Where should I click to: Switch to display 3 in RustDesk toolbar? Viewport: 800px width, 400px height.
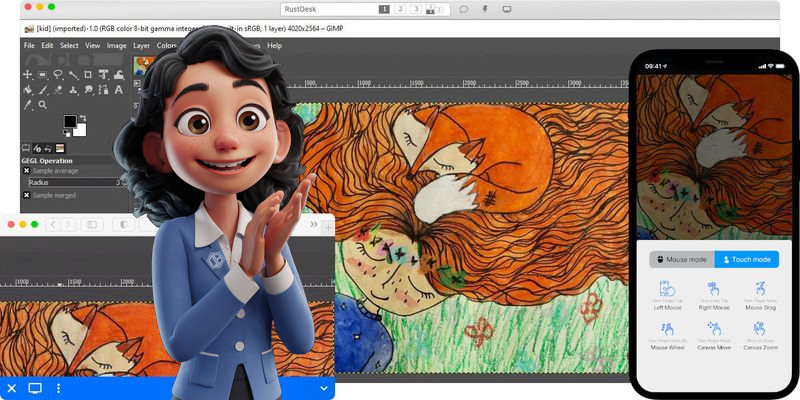coord(416,9)
